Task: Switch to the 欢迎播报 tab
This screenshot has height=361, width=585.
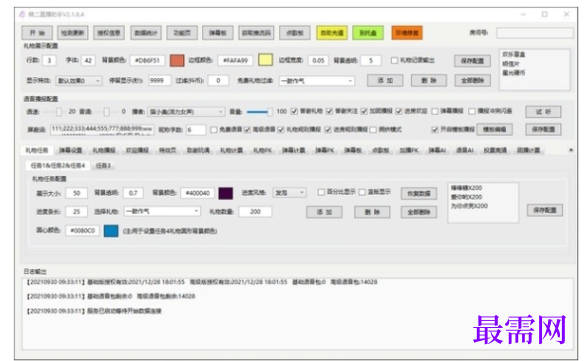Action: 137,150
